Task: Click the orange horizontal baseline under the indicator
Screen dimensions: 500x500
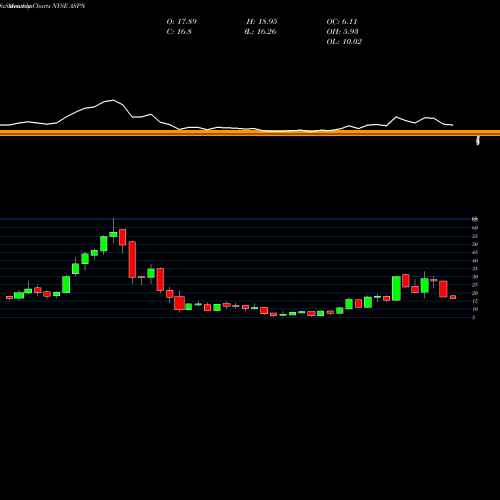Action: tap(250, 133)
